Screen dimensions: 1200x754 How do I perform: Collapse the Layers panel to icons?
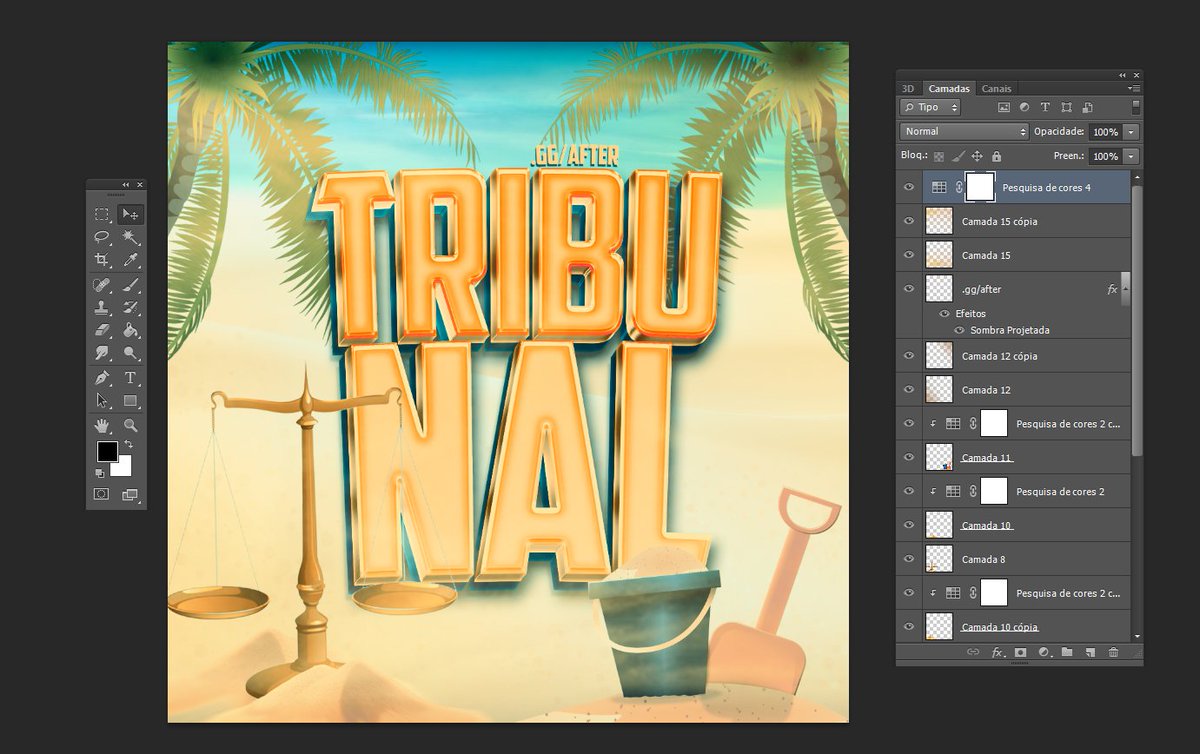click(1122, 75)
